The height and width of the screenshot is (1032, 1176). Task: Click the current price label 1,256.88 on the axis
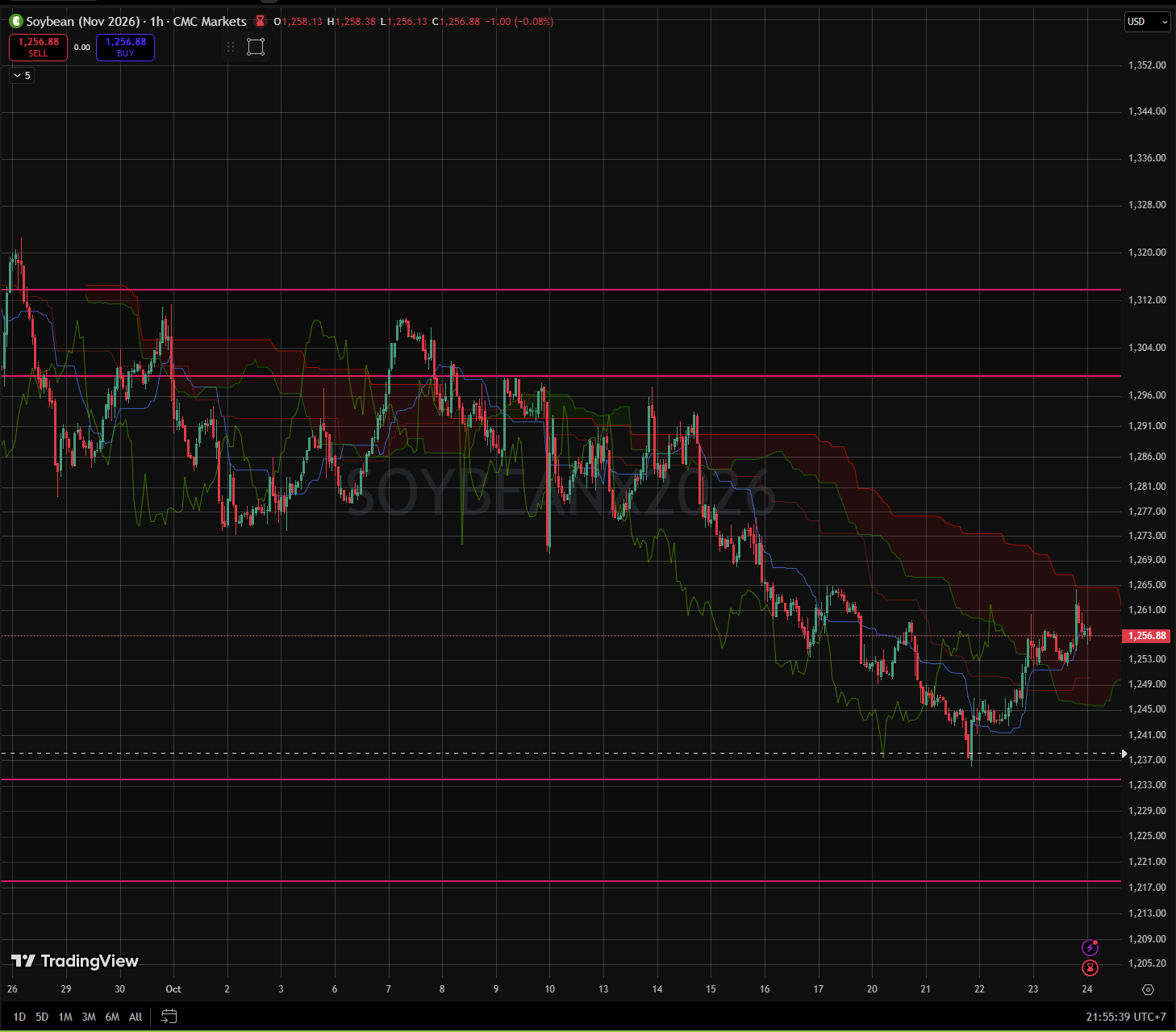[x=1146, y=636]
